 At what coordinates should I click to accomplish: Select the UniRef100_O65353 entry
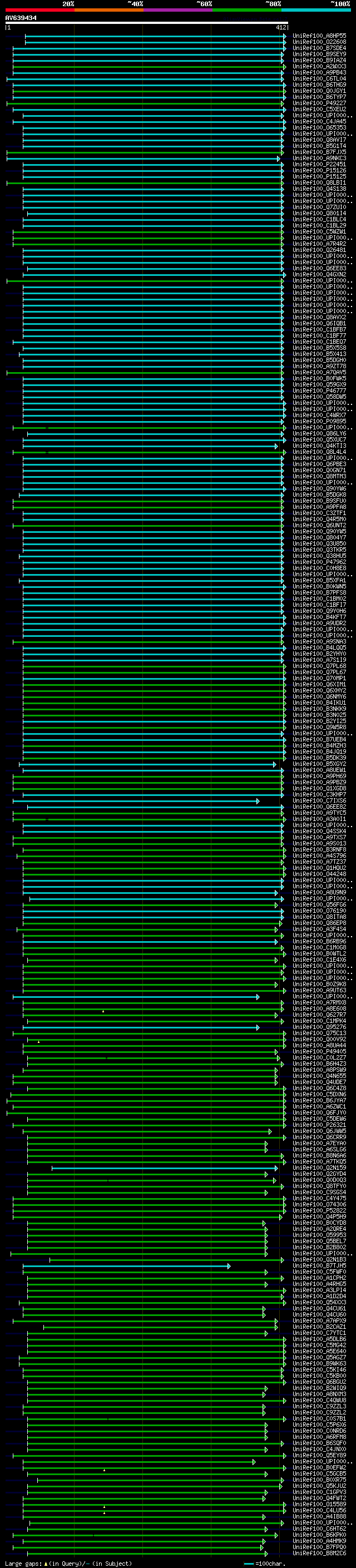[319, 128]
